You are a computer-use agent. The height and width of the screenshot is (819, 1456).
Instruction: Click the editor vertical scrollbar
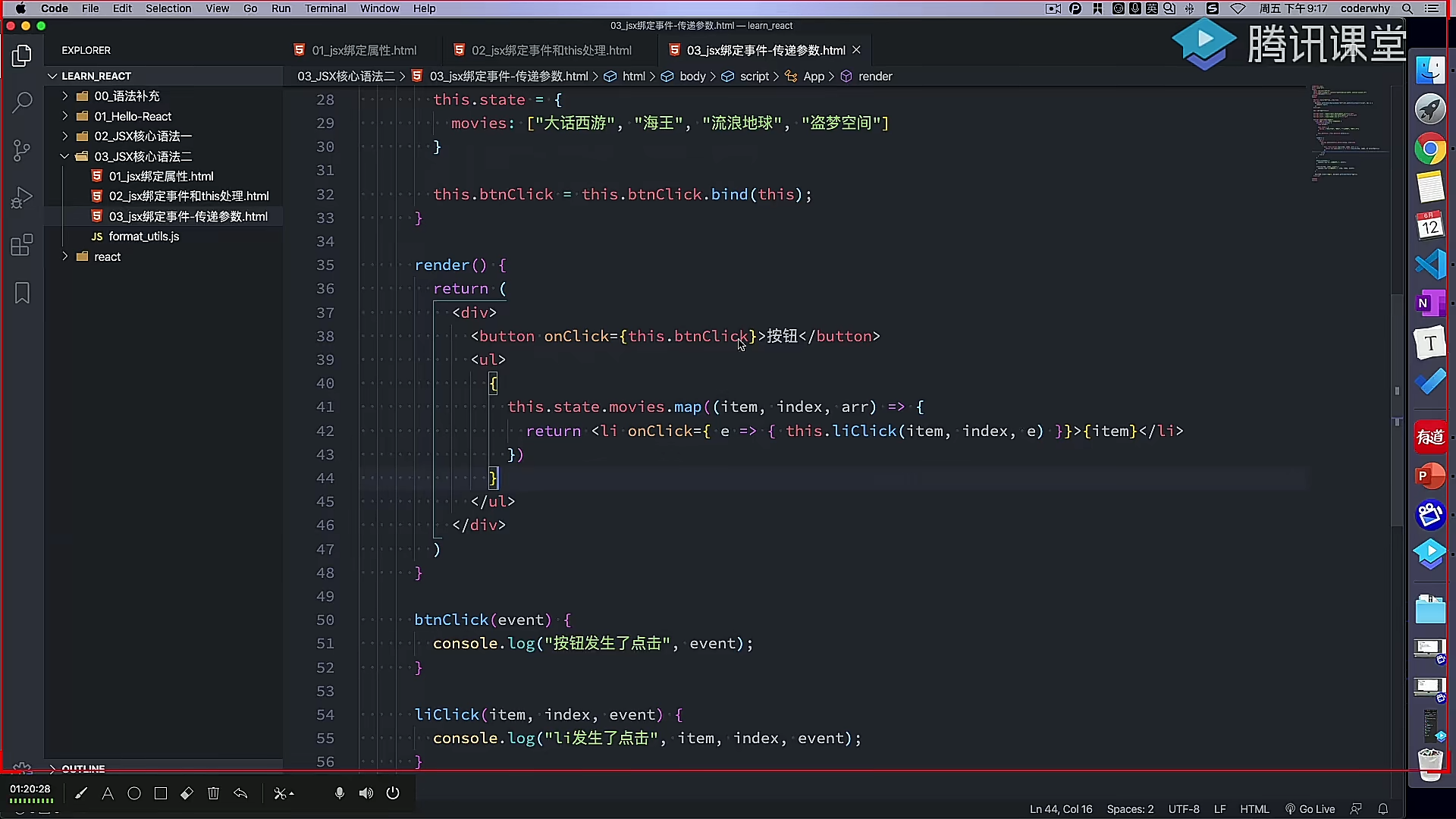[x=1397, y=409]
